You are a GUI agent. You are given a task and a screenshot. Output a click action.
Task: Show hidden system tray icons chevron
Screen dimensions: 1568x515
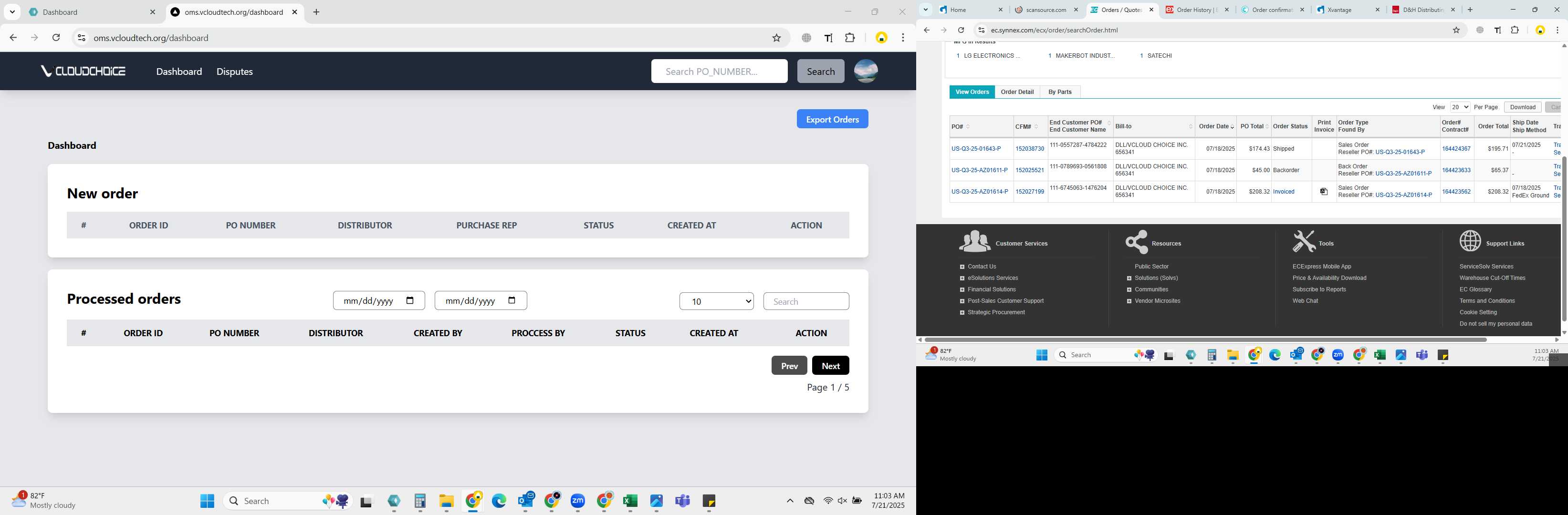coord(790,501)
